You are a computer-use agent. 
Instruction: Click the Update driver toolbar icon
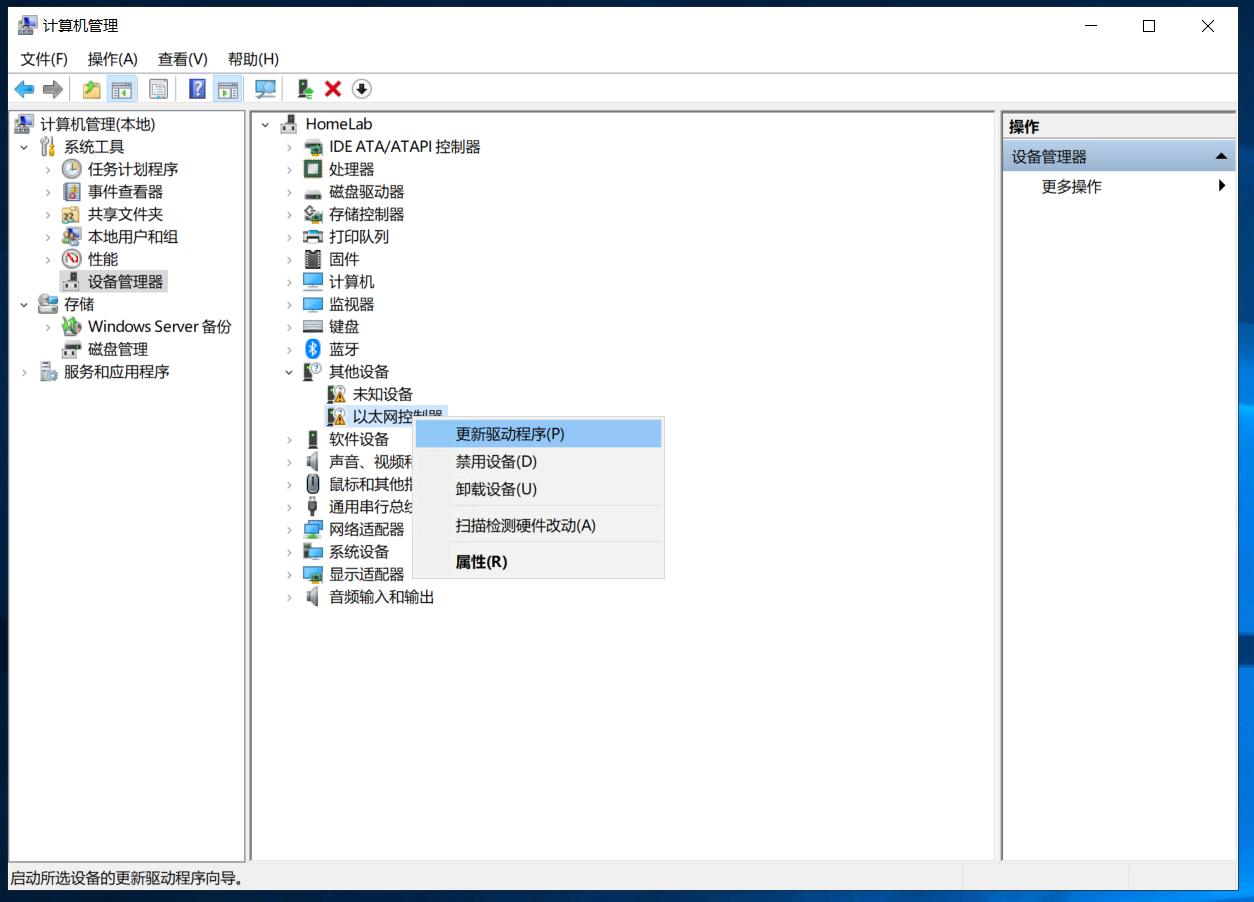pyautogui.click(x=305, y=89)
